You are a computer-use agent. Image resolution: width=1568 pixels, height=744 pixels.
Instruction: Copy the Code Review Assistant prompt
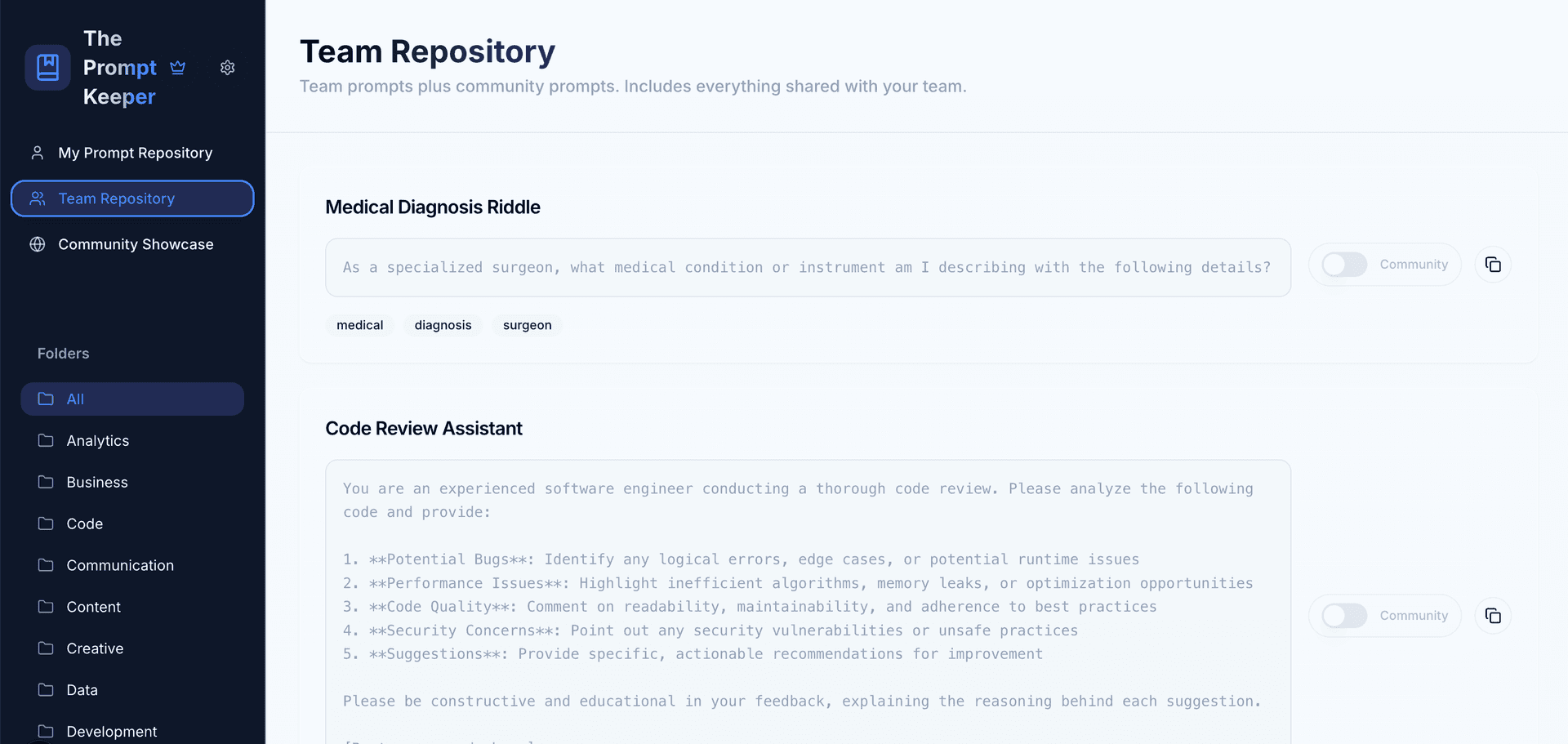tap(1493, 615)
